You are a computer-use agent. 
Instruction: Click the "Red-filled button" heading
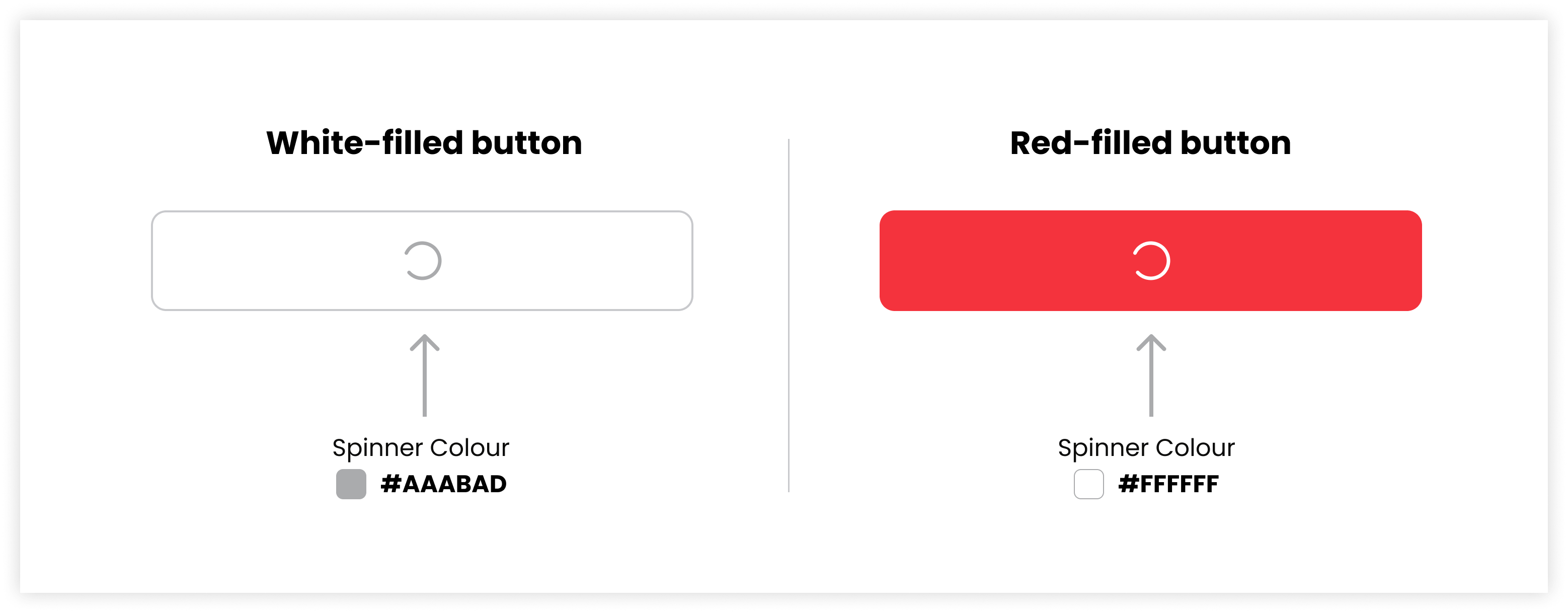tap(1150, 143)
